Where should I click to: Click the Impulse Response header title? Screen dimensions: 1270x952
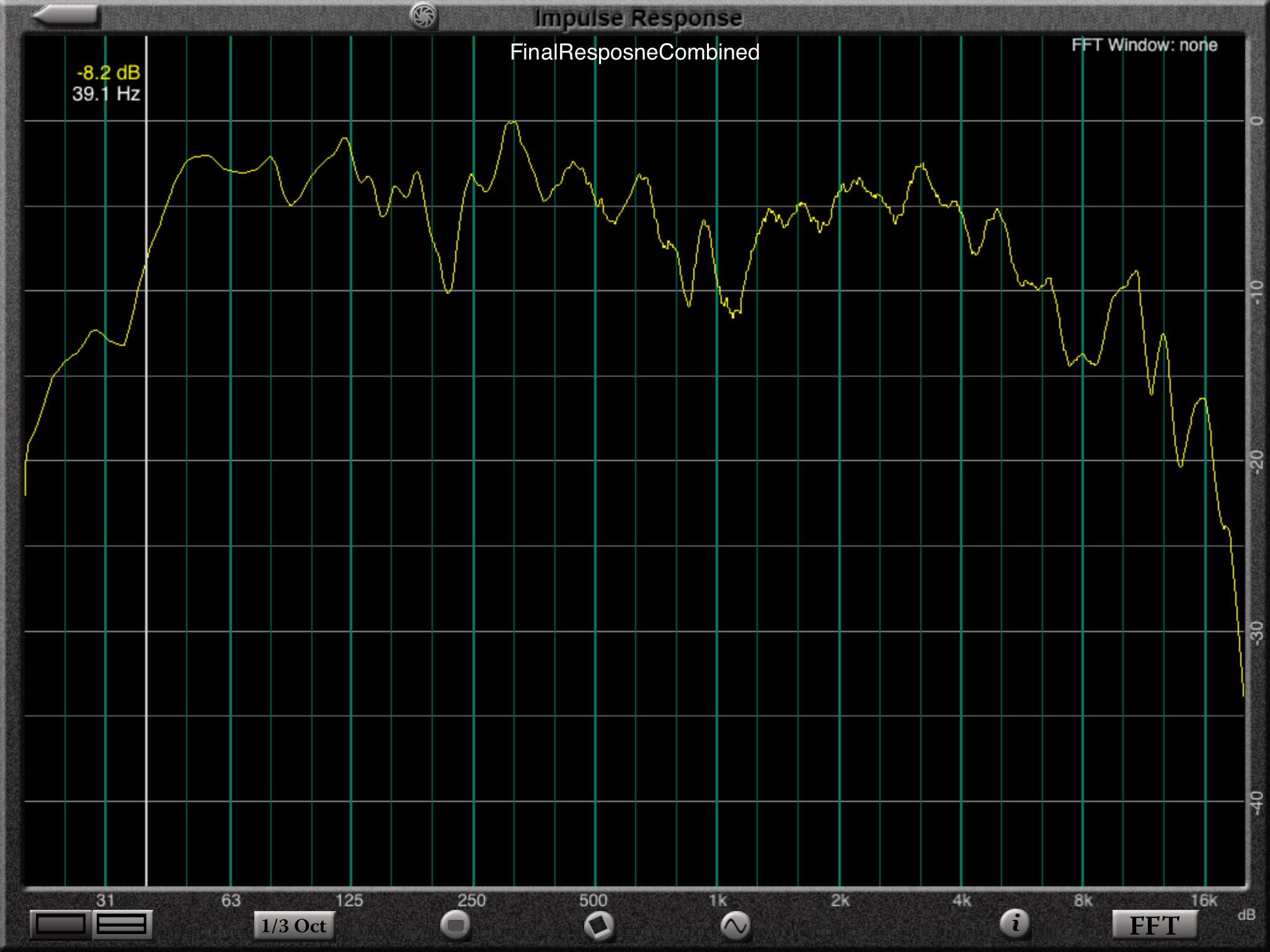(x=638, y=18)
